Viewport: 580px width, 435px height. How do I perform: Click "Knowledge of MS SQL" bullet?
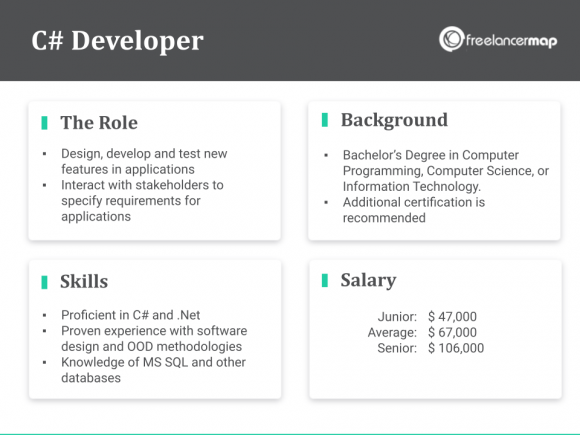pos(153,370)
